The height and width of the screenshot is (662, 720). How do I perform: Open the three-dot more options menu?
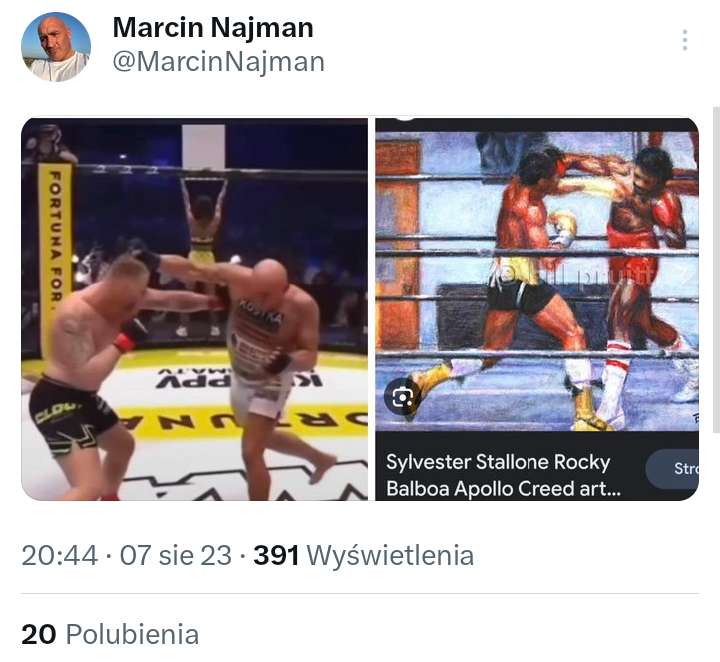(x=685, y=40)
